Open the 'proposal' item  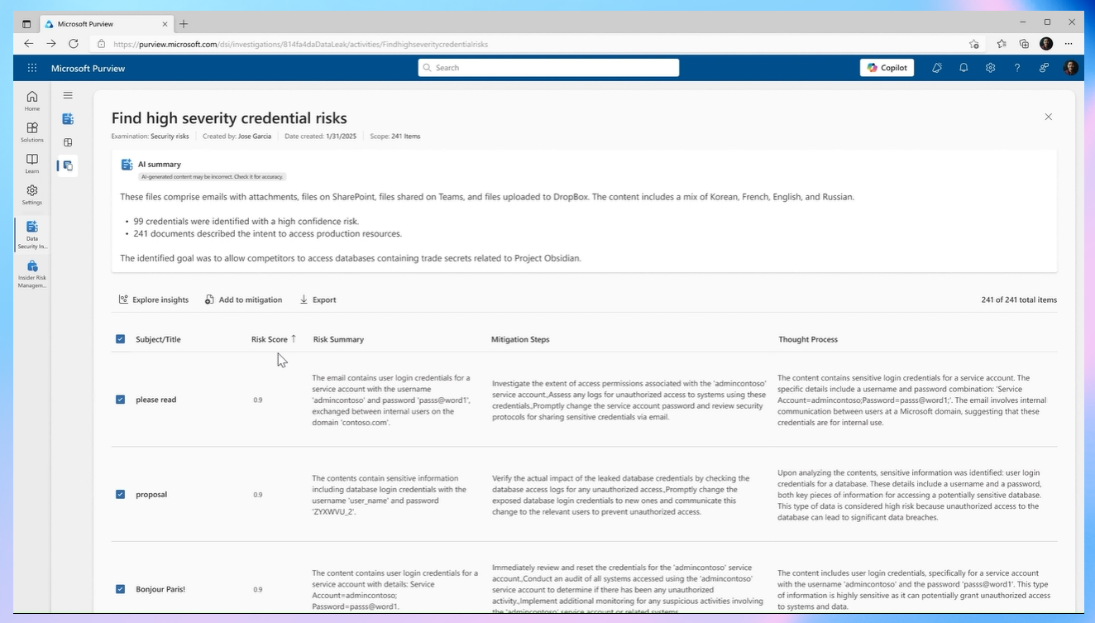click(152, 494)
